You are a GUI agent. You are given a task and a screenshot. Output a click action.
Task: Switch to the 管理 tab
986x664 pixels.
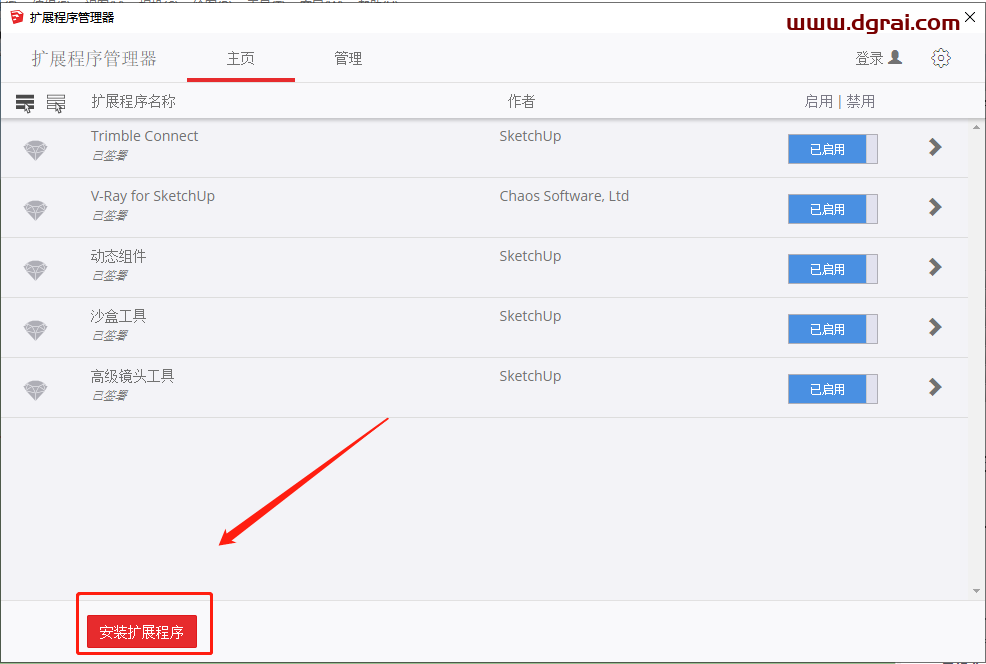[x=348, y=58]
